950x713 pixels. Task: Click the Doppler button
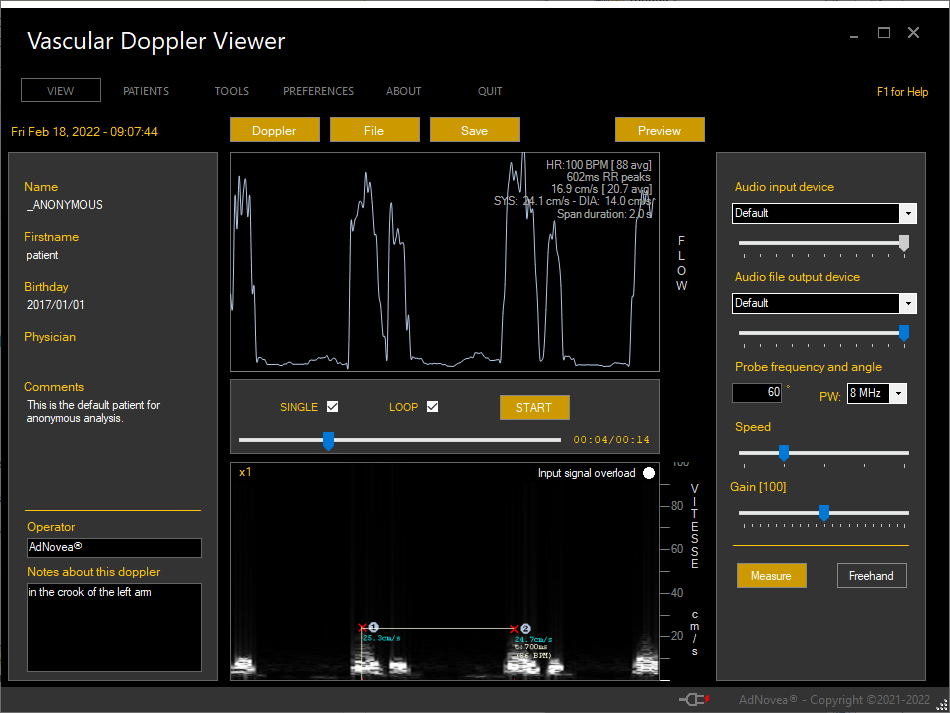(274, 130)
